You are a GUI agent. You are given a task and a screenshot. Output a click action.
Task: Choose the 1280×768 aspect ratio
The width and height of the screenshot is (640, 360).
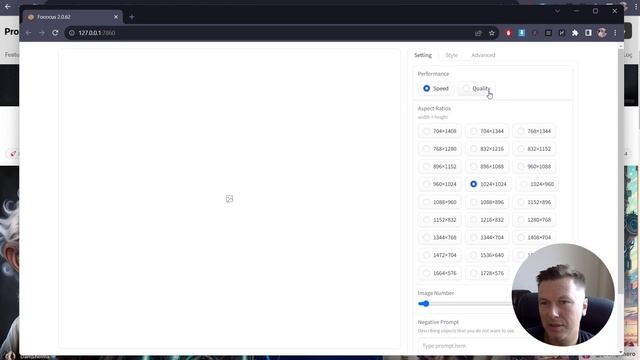click(534, 220)
